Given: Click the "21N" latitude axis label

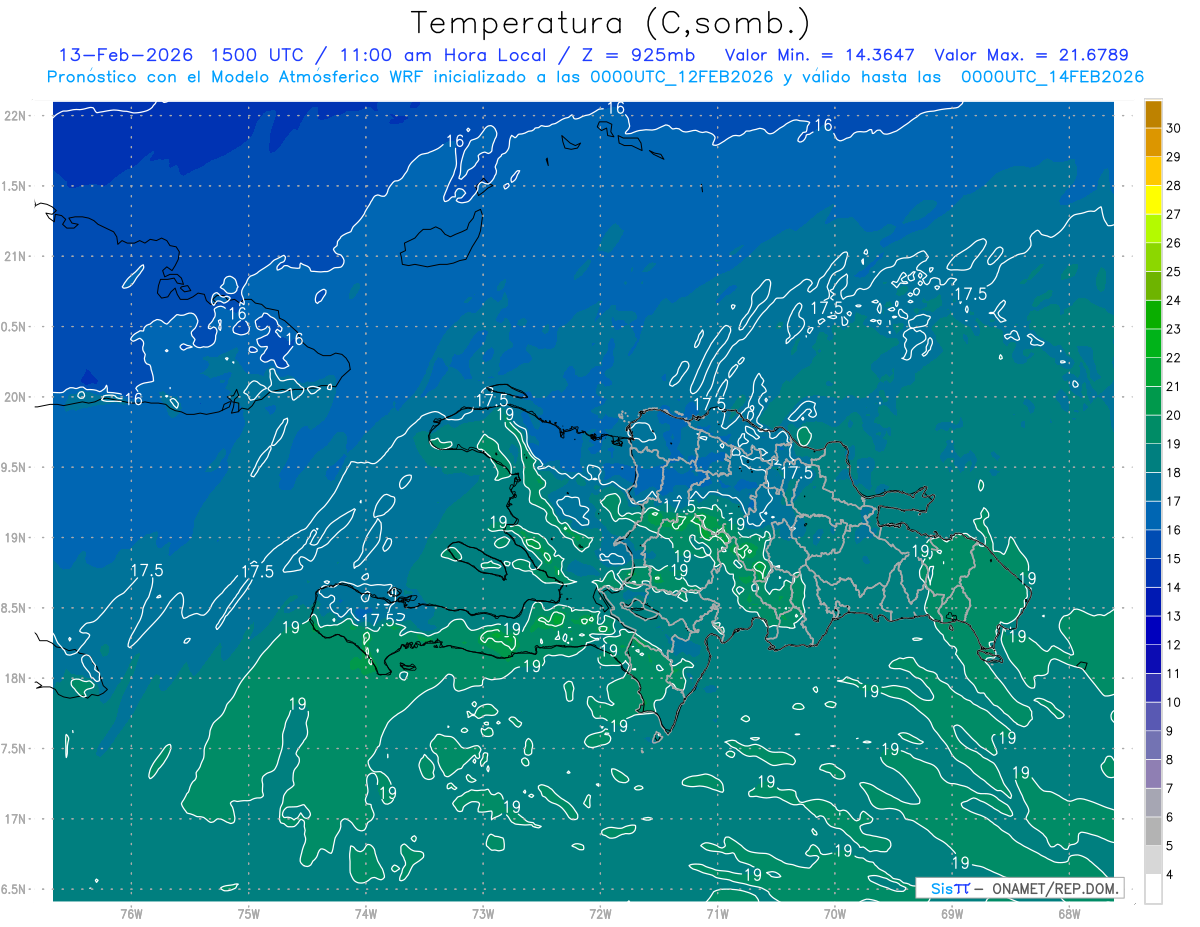Looking at the screenshot, I should 15,256.
